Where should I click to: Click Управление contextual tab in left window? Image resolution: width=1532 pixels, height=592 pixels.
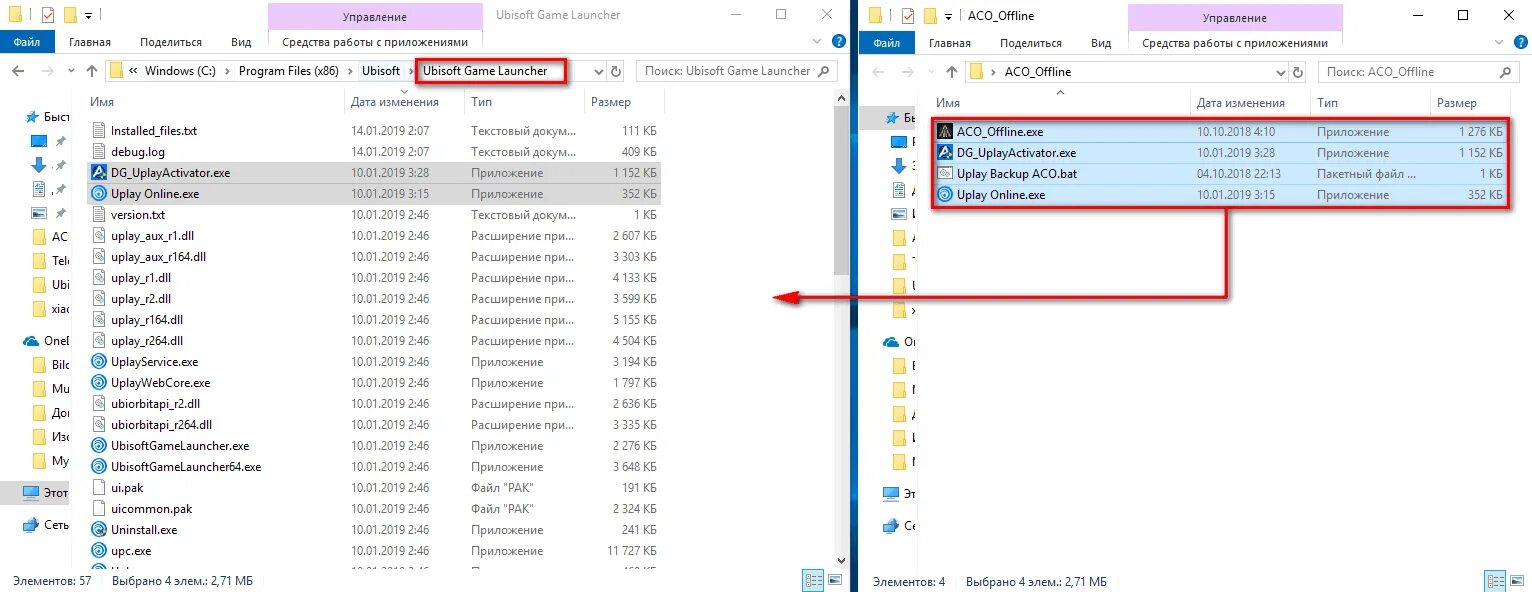[375, 17]
